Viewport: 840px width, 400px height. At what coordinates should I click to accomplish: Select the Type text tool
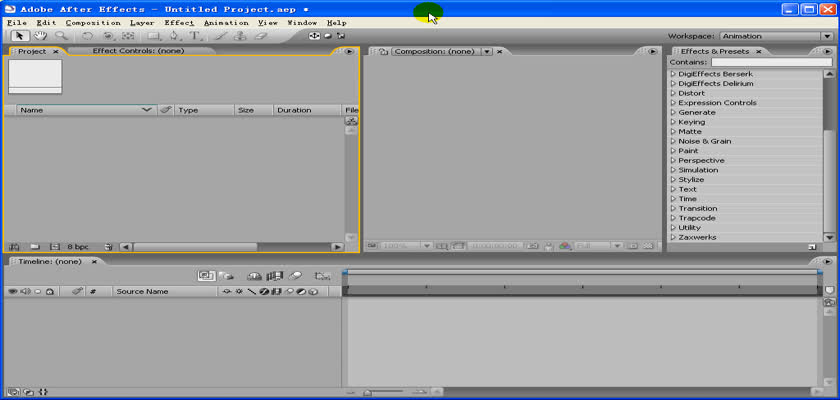tap(195, 36)
